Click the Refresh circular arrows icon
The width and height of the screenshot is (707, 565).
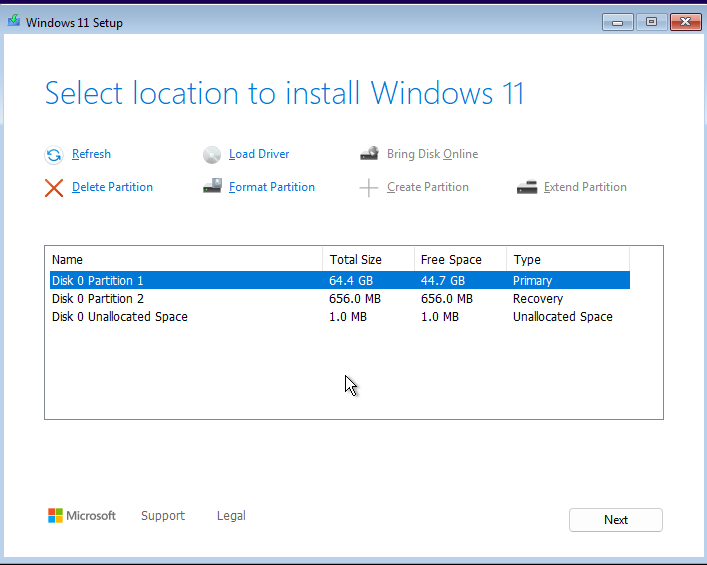[x=54, y=155]
